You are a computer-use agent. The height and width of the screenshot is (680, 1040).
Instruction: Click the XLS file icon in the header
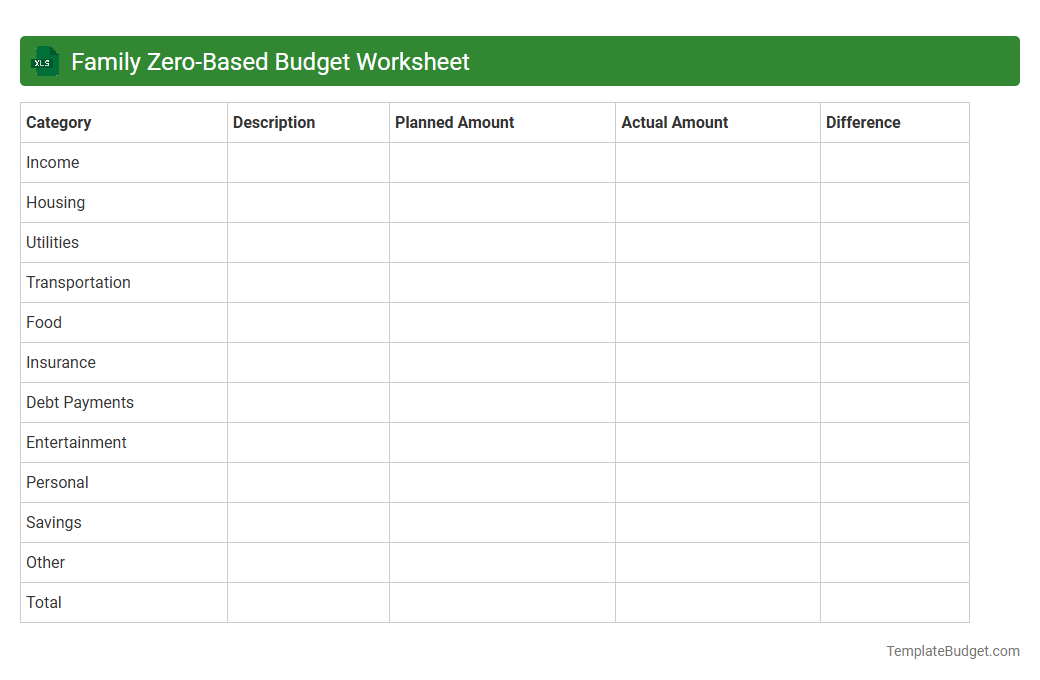tap(44, 61)
